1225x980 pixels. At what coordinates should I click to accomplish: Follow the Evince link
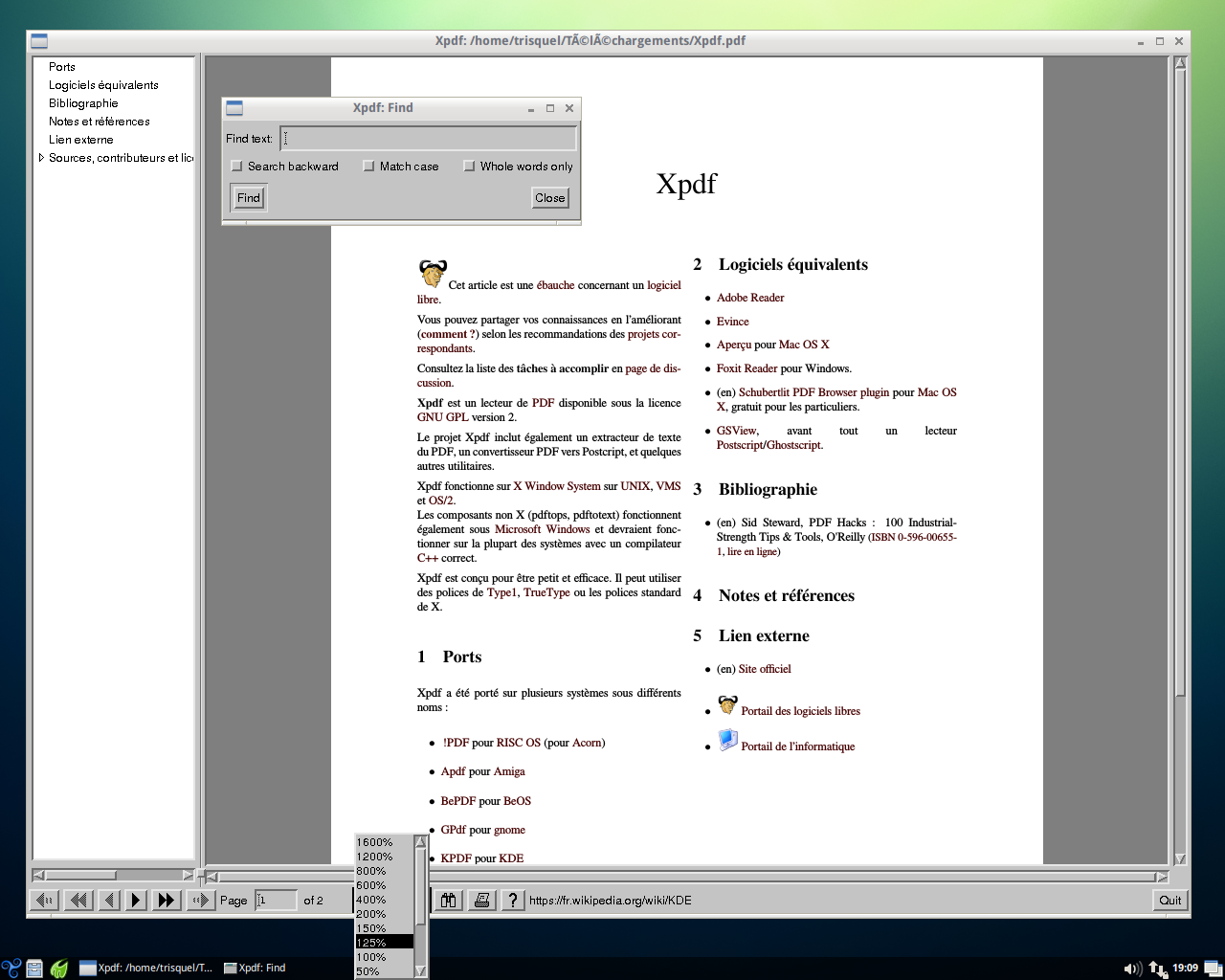point(733,322)
